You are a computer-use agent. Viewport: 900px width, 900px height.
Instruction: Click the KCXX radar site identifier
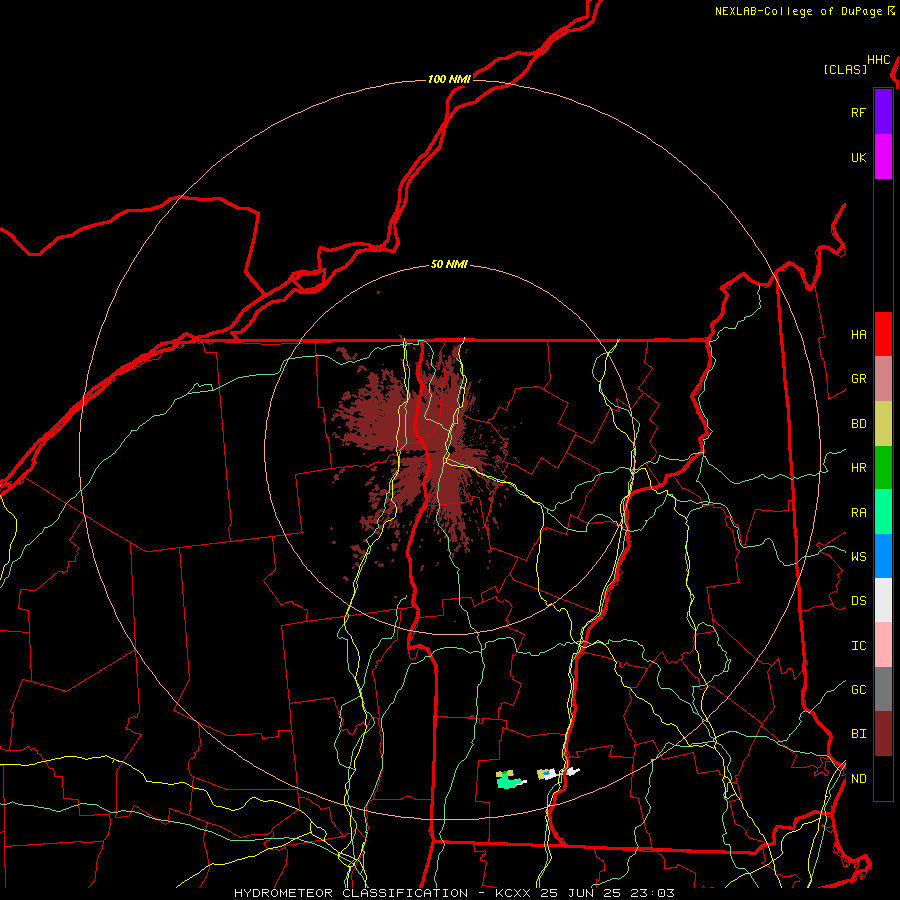point(513,893)
